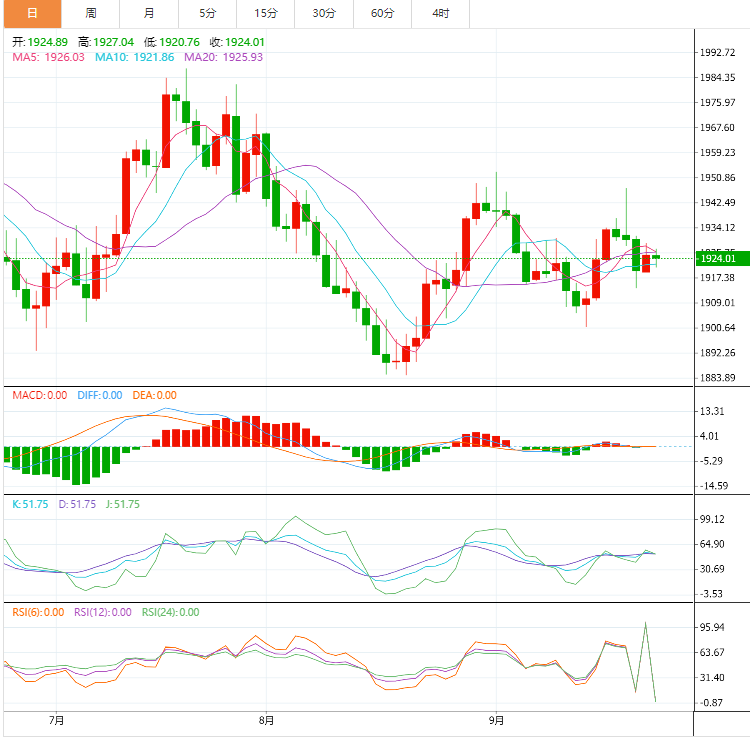Click the DEA value label
Viewport: 750px width, 737px height.
point(154,395)
